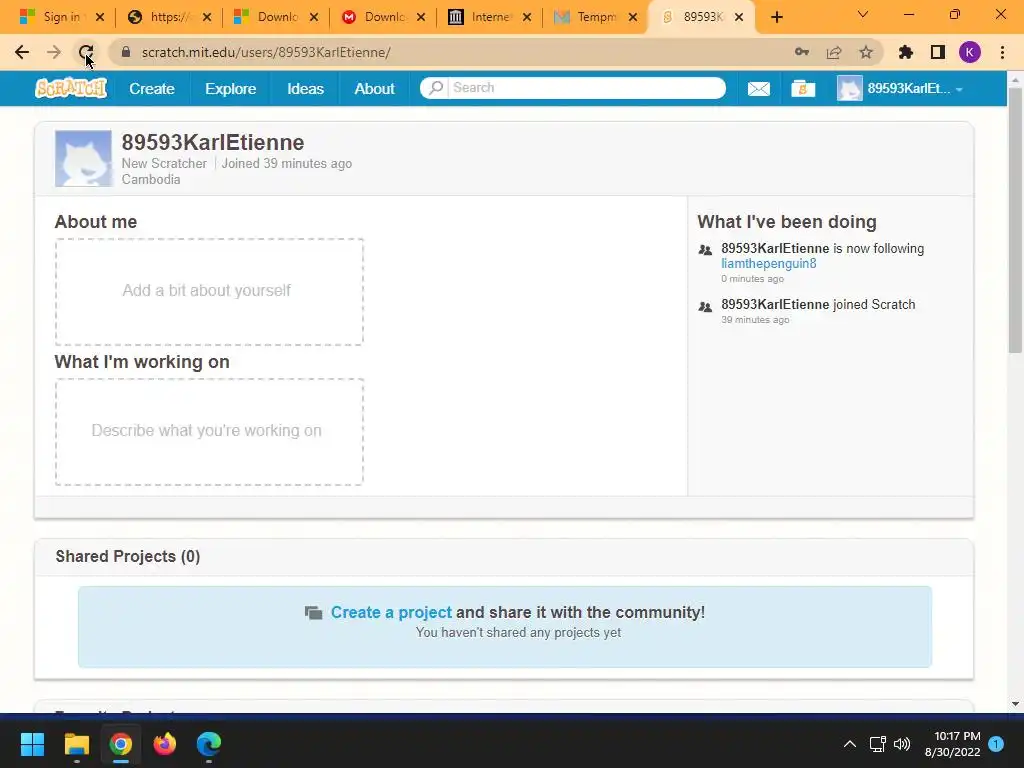Open Chrome three-dot menu
Viewport: 1024px width, 768px height.
point(1002,52)
